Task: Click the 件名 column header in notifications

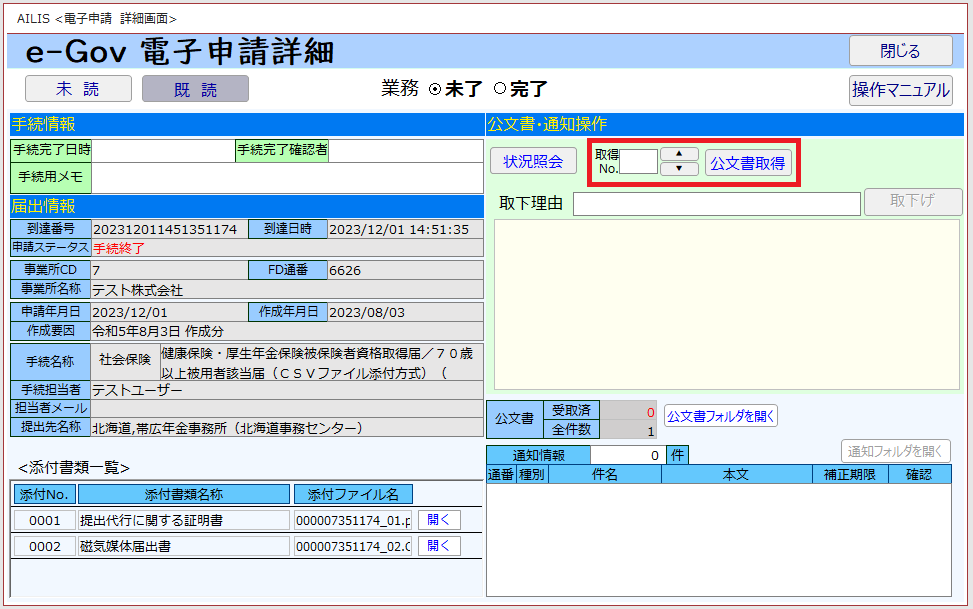Action: coord(604,475)
